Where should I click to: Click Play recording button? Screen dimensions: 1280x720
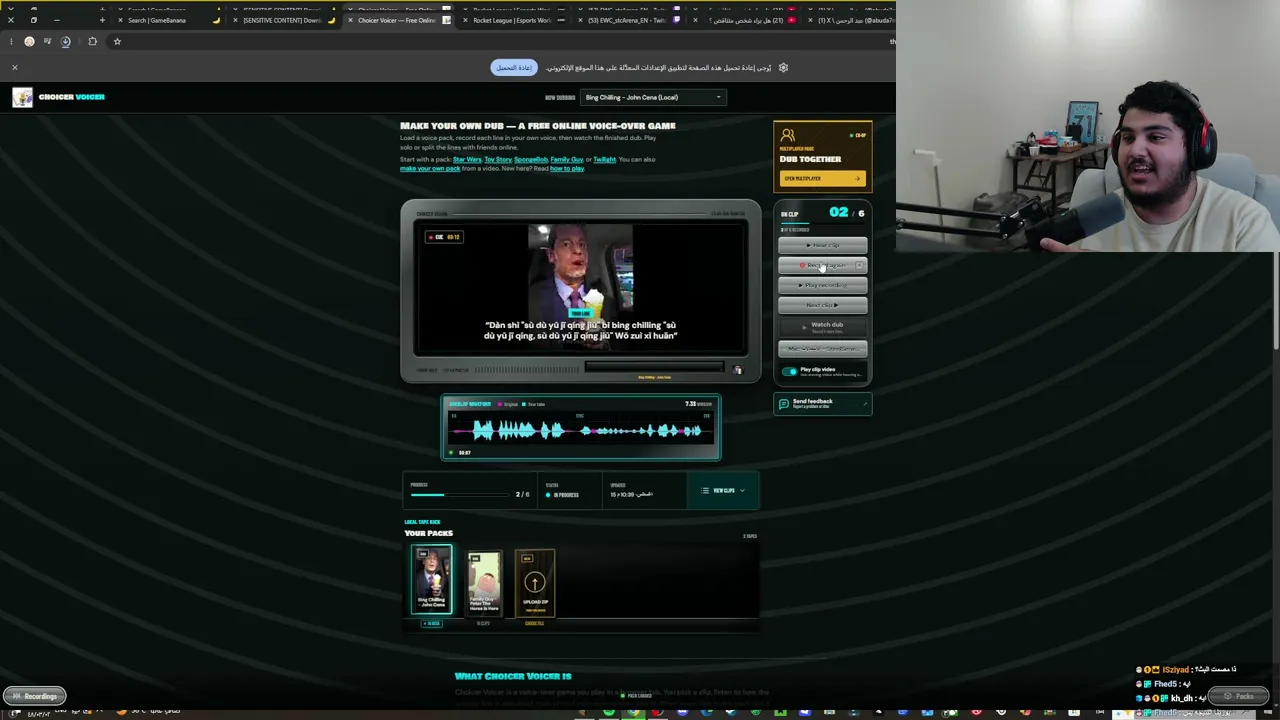[x=823, y=285]
